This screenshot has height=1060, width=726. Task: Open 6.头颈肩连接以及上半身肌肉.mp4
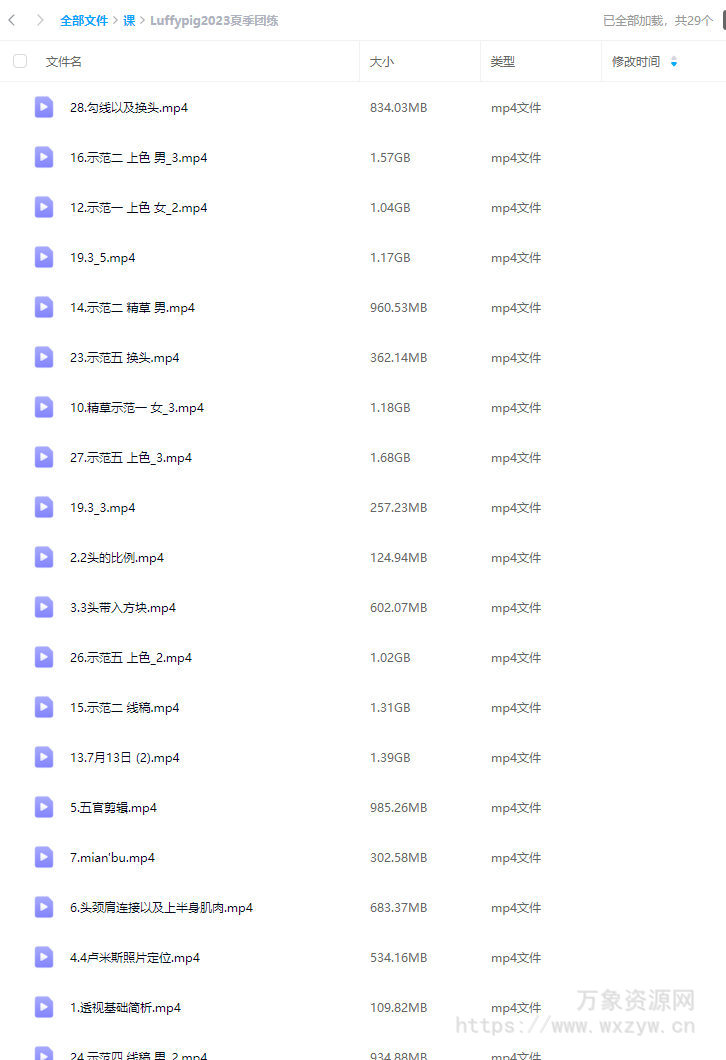click(x=161, y=908)
